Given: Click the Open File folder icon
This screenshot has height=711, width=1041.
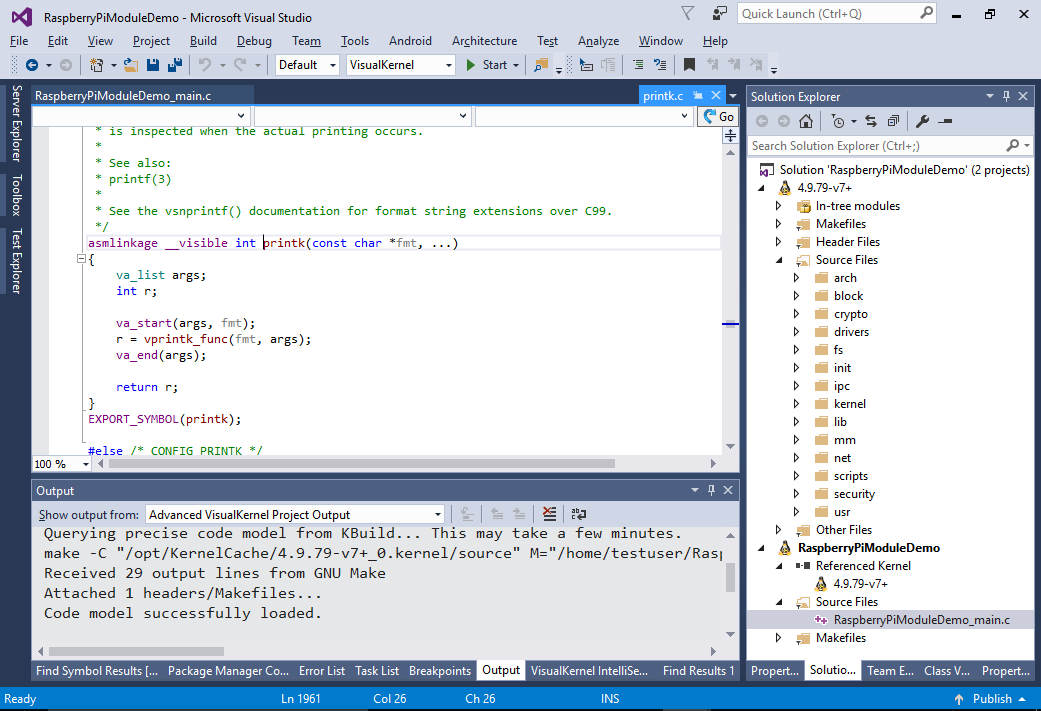Looking at the screenshot, I should 131,65.
